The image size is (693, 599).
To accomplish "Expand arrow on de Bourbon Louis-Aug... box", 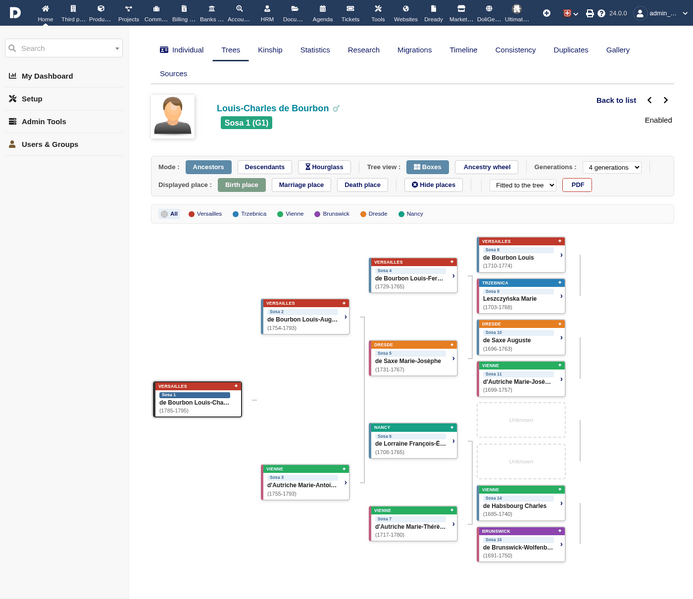I will pos(346,317).
